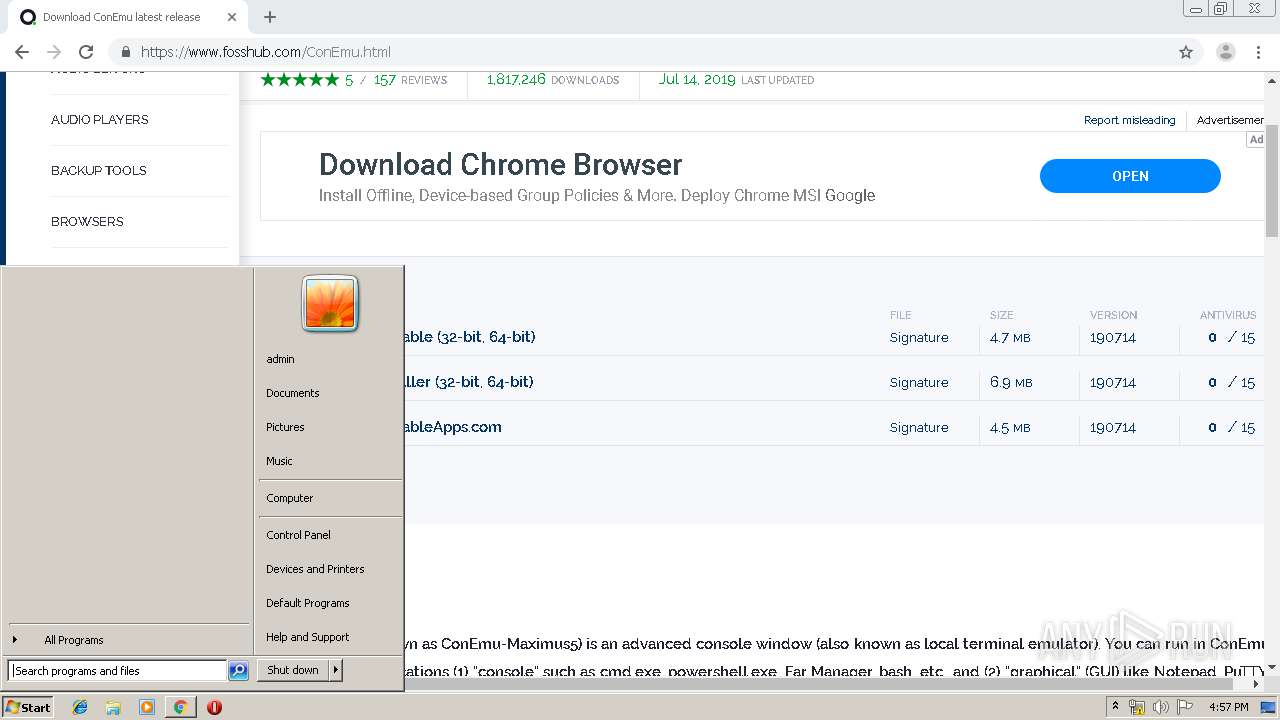Click the Ad badge icon
The height and width of the screenshot is (720, 1280).
click(x=1256, y=140)
